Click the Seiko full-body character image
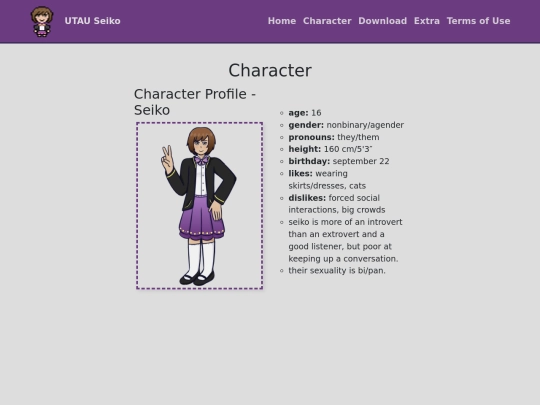540x405 pixels. (x=199, y=206)
